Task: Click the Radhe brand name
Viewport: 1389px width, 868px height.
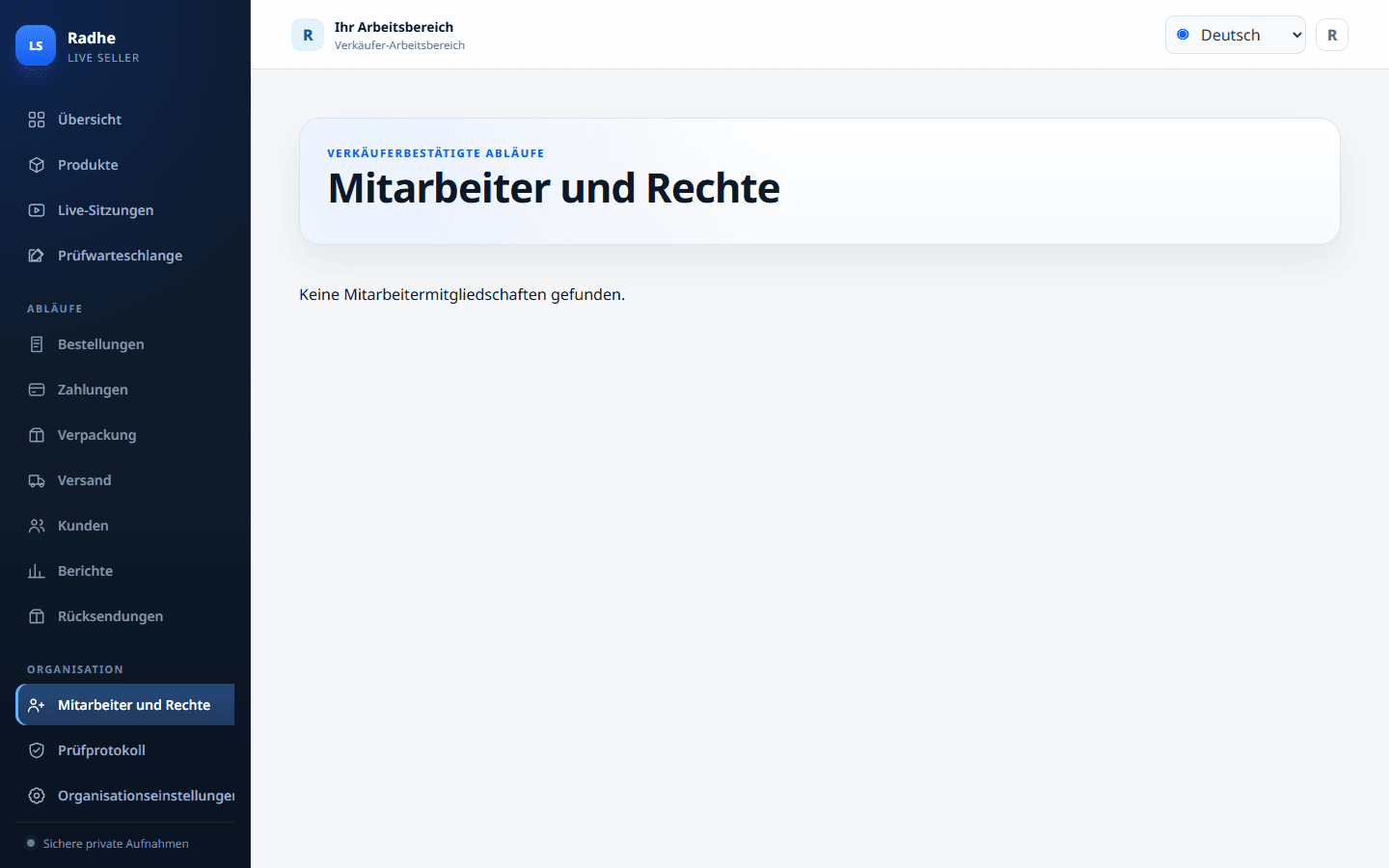Action: tap(92, 38)
